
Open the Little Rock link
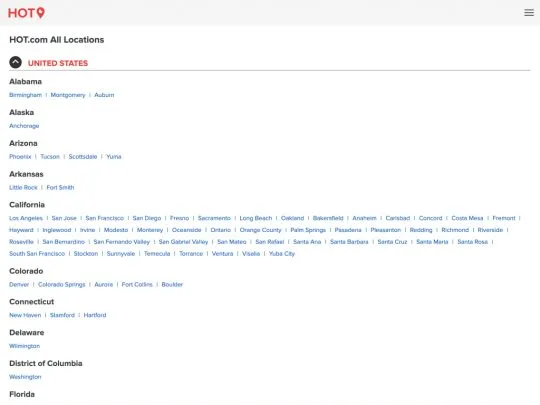click(x=23, y=187)
